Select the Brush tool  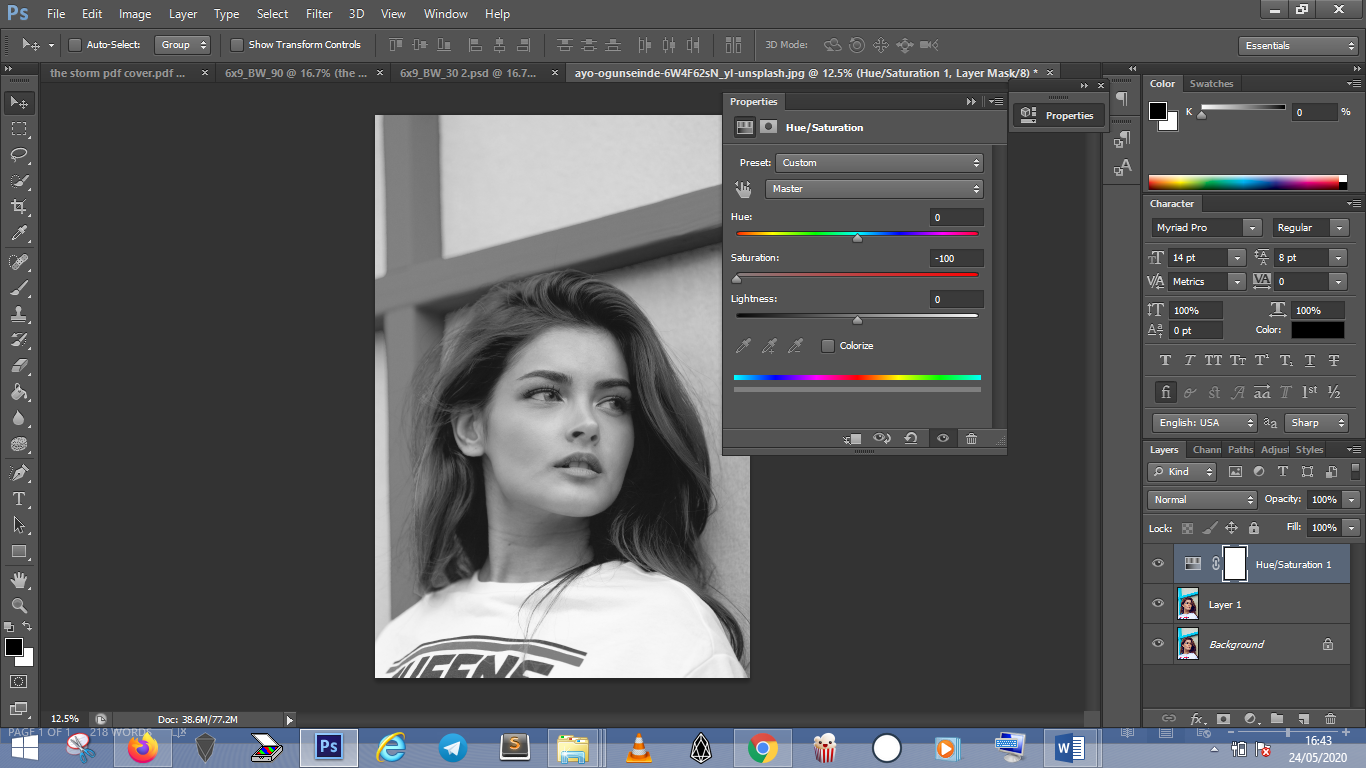coord(19,288)
